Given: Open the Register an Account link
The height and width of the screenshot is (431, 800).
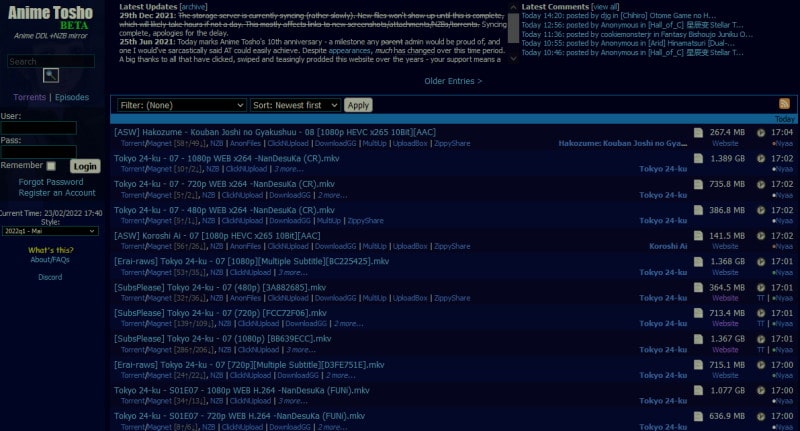Looking at the screenshot, I should (x=57, y=193).
